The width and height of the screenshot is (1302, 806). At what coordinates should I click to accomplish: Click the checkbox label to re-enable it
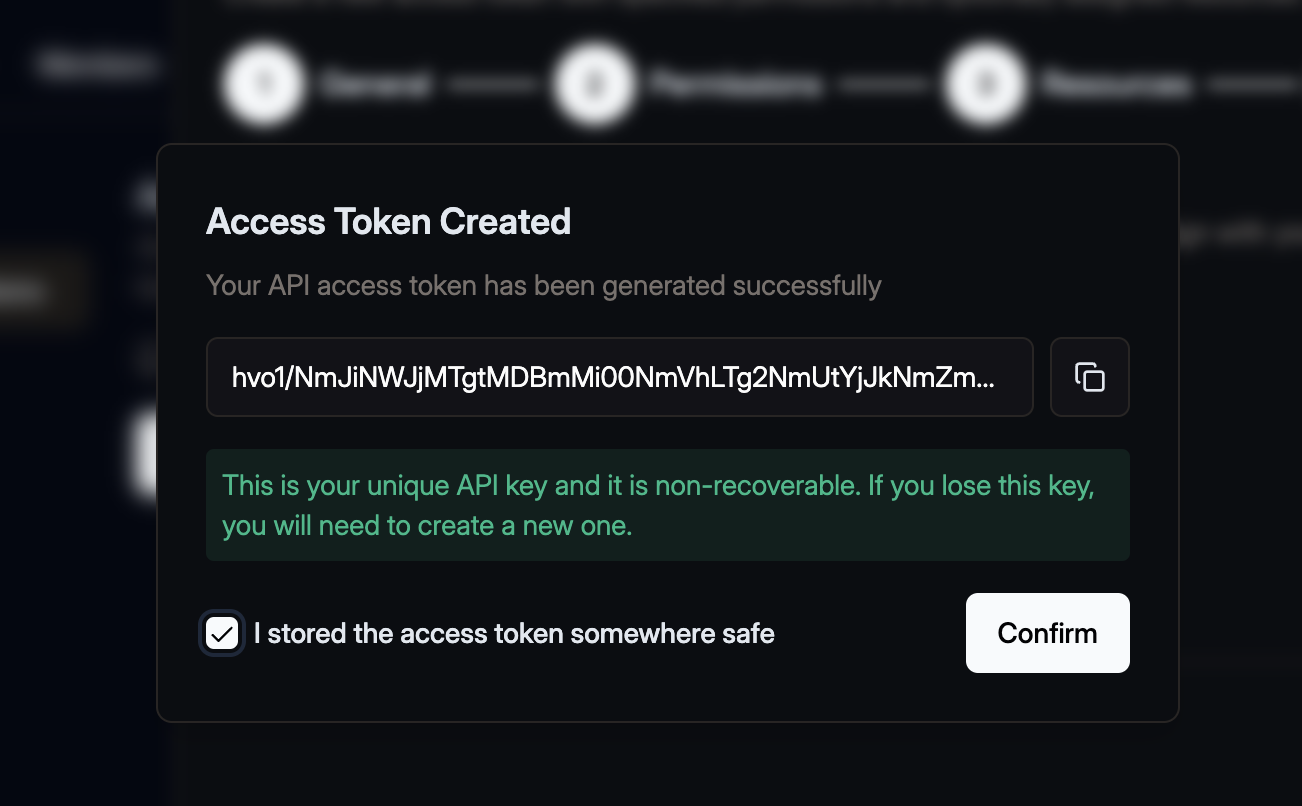[514, 633]
